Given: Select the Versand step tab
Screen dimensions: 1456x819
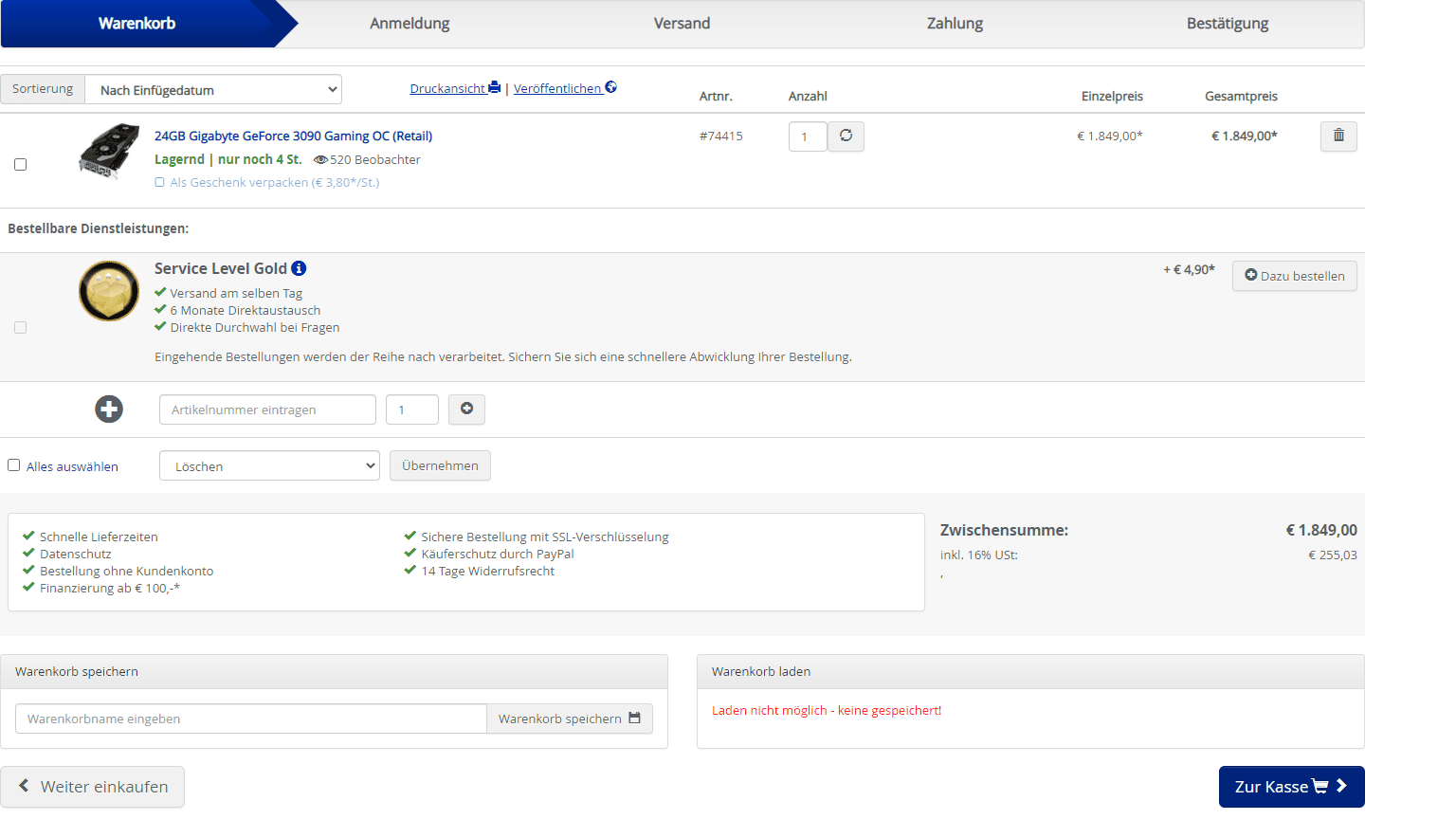Looking at the screenshot, I should pos(682,24).
